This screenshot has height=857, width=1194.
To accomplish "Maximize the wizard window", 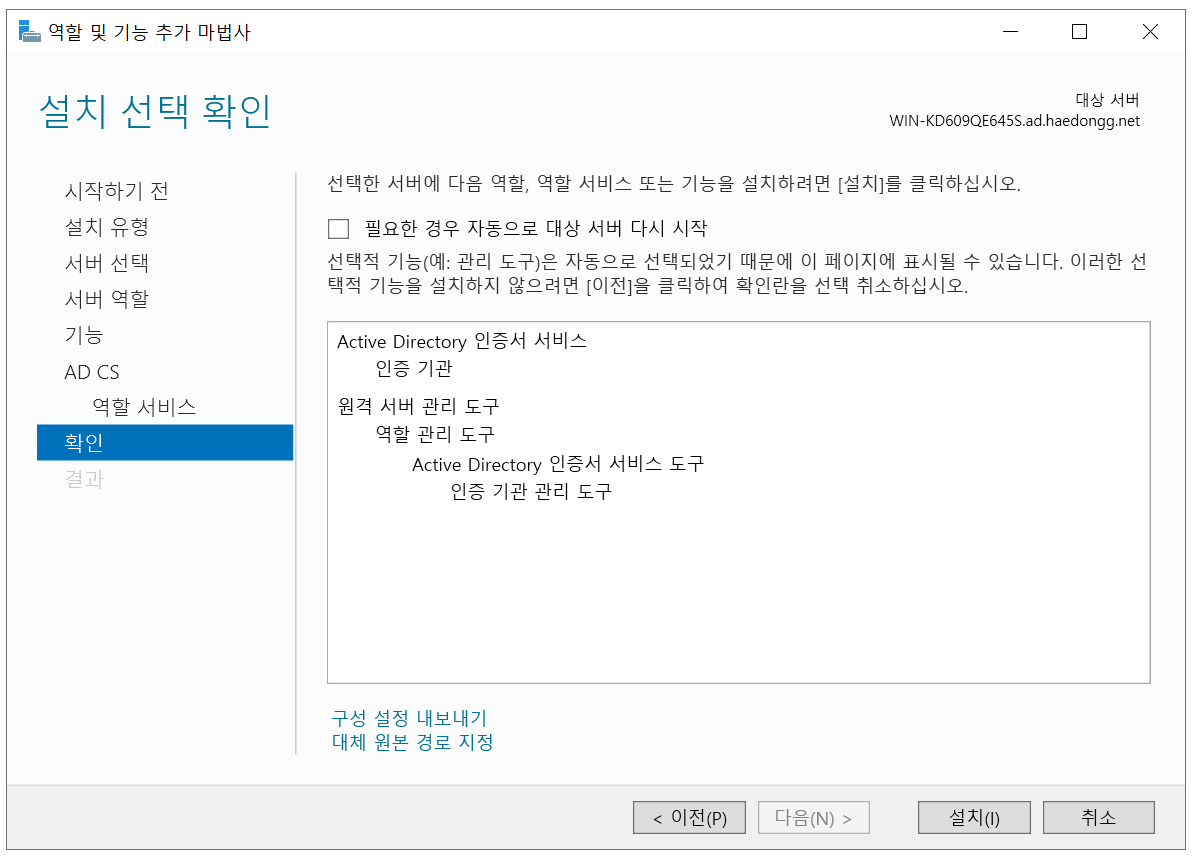I will coord(1079,31).
